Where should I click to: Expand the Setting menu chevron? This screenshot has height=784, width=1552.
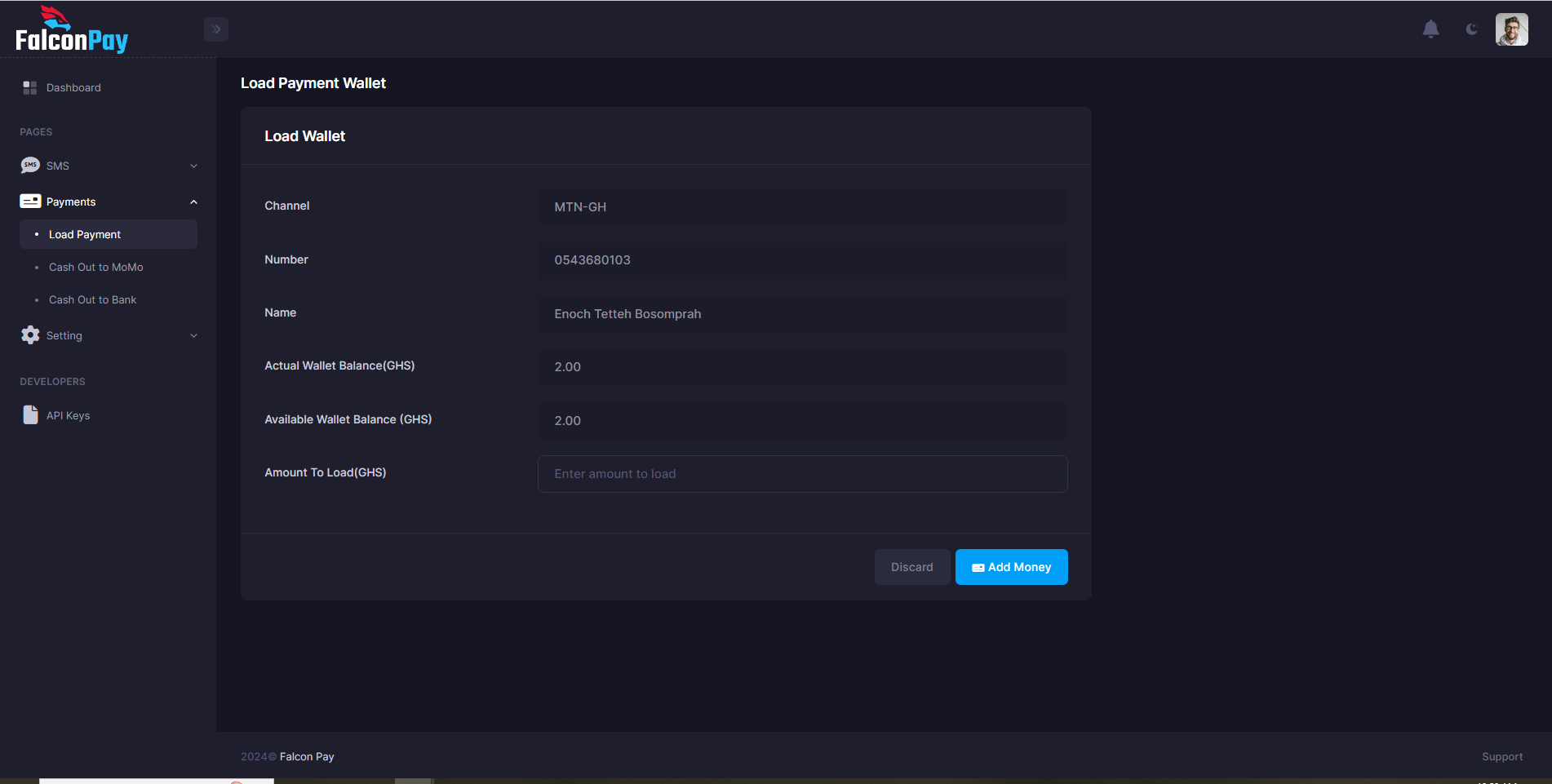point(193,335)
